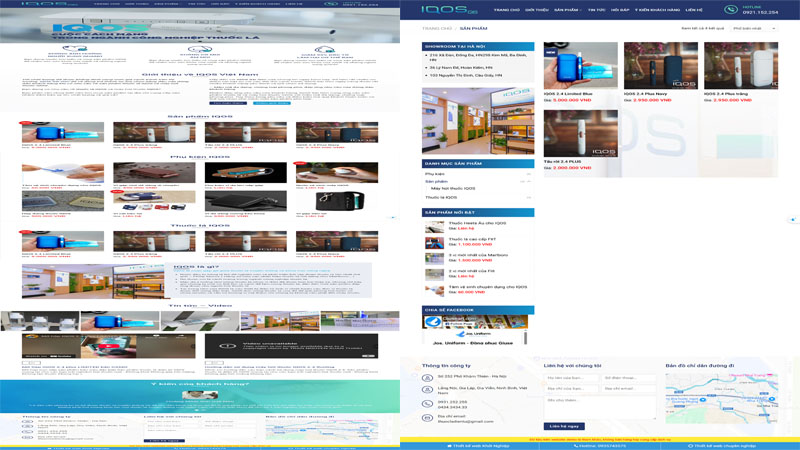
Task: Click the blue device thumbnail in homepage Tin tức – Video strip
Action: (120, 321)
